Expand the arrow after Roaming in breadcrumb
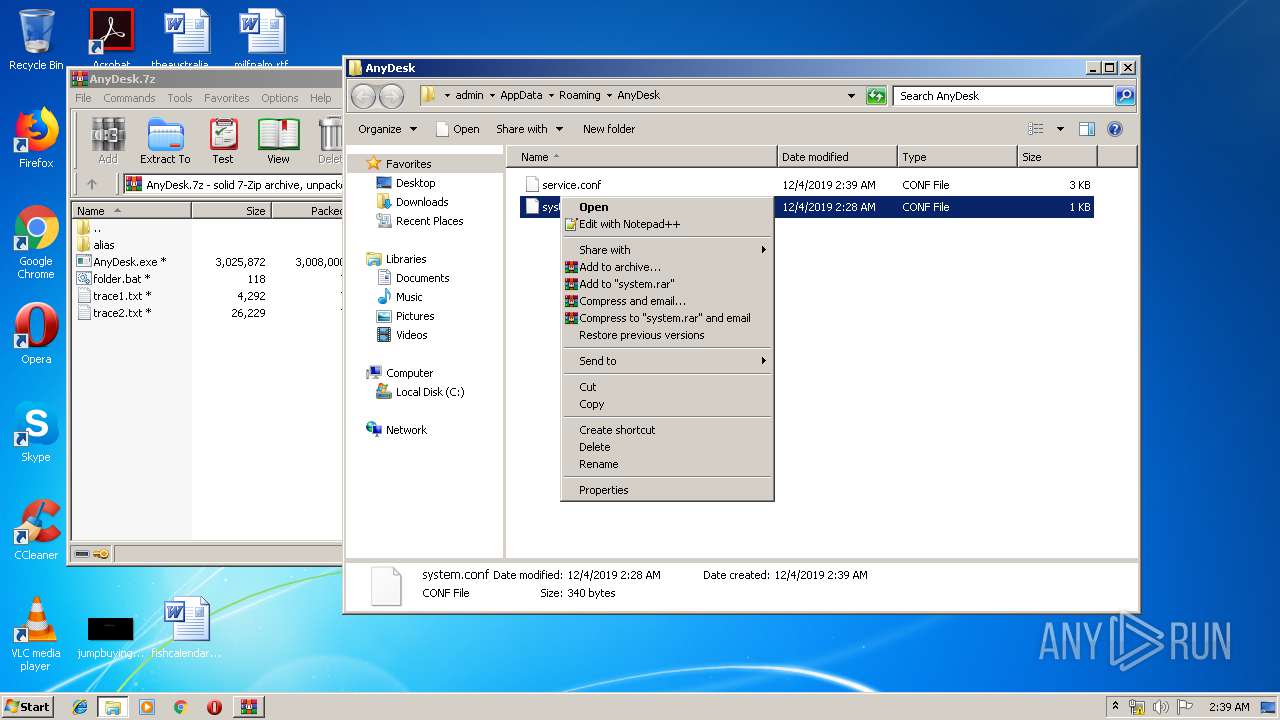This screenshot has width=1280, height=720. [x=609, y=96]
